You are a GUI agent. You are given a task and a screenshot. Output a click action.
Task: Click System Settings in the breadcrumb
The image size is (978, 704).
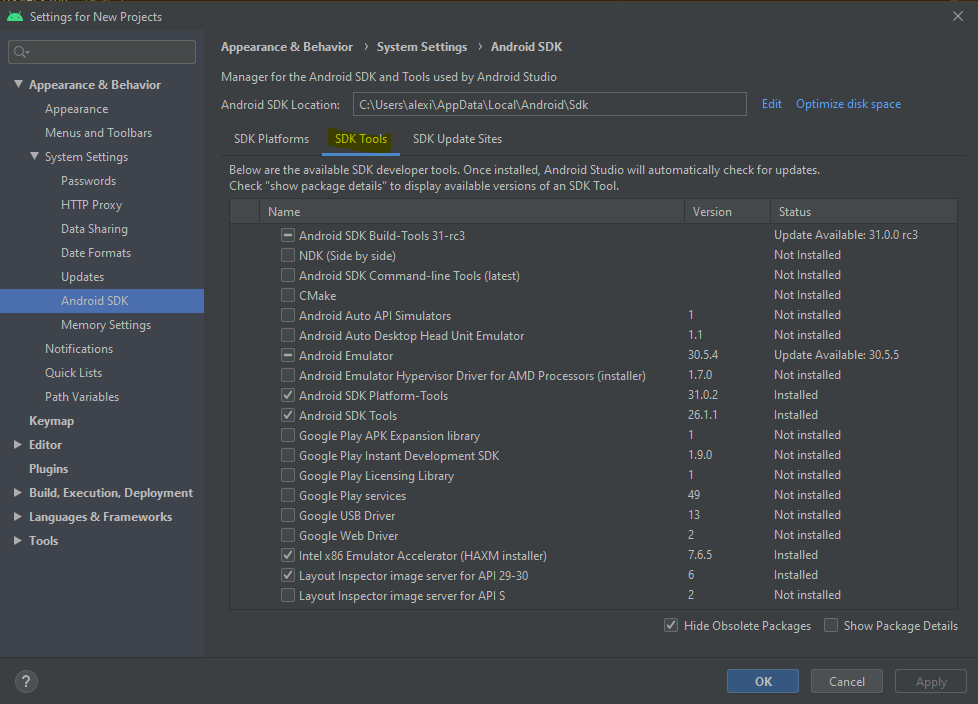(x=422, y=47)
